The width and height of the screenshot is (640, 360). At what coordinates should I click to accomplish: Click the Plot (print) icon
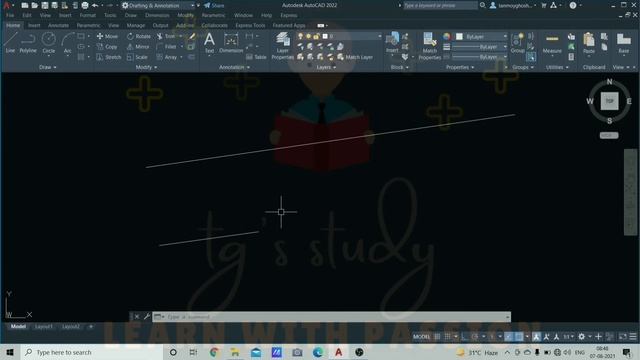(x=84, y=5)
